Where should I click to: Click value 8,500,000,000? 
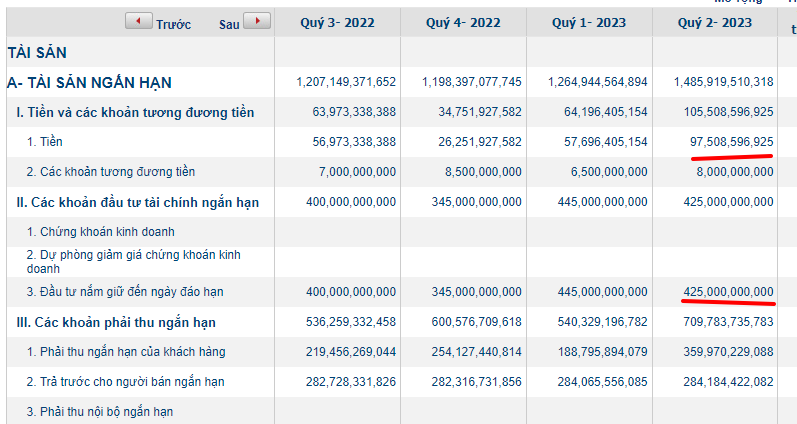483,172
